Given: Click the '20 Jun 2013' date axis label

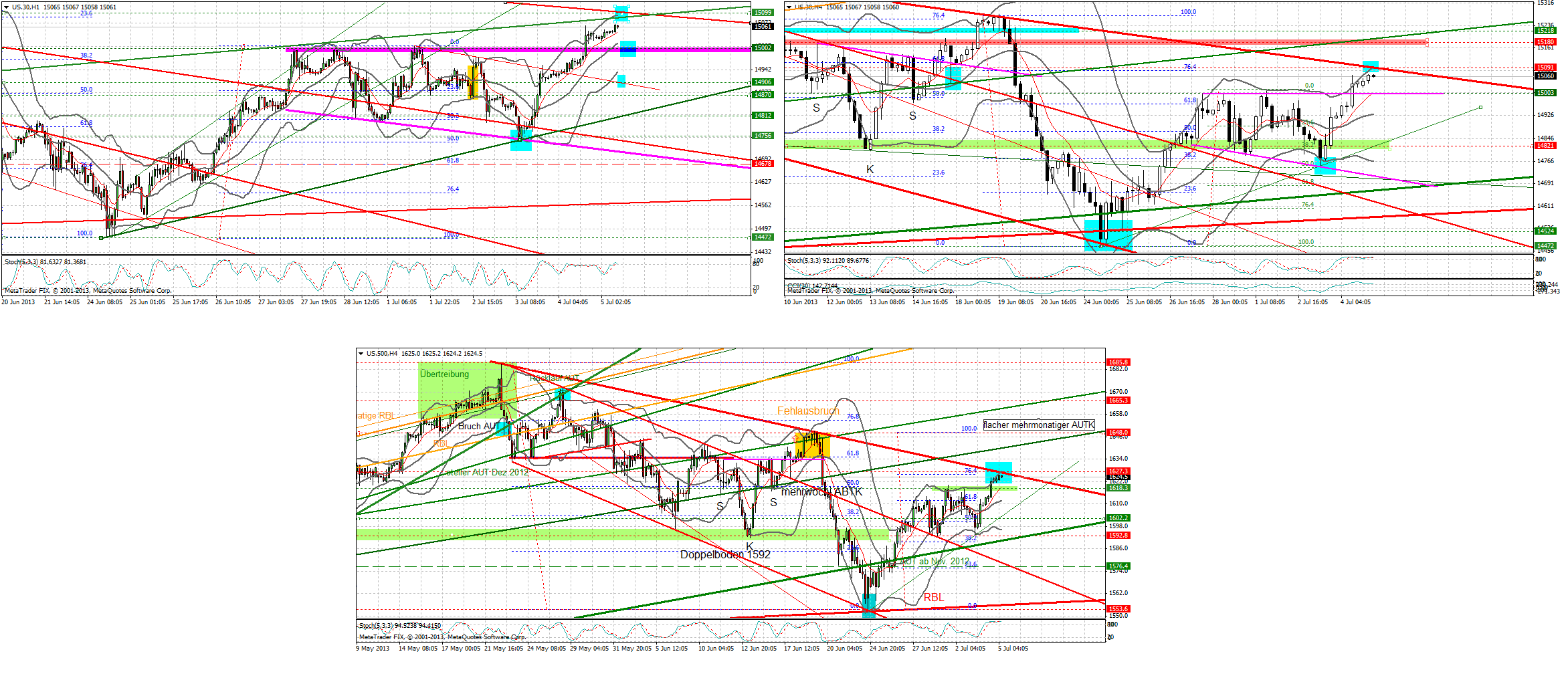Looking at the screenshot, I should point(18,302).
